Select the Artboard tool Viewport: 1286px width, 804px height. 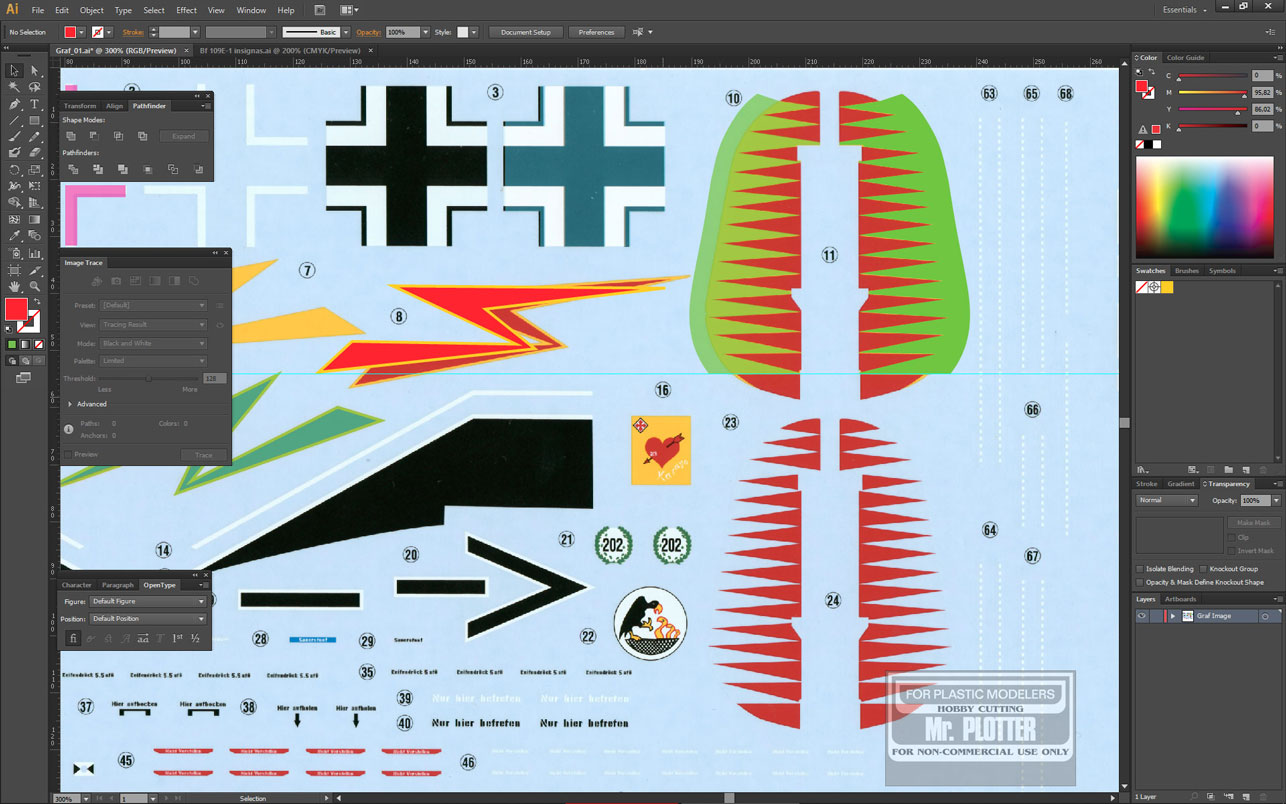coord(14,270)
